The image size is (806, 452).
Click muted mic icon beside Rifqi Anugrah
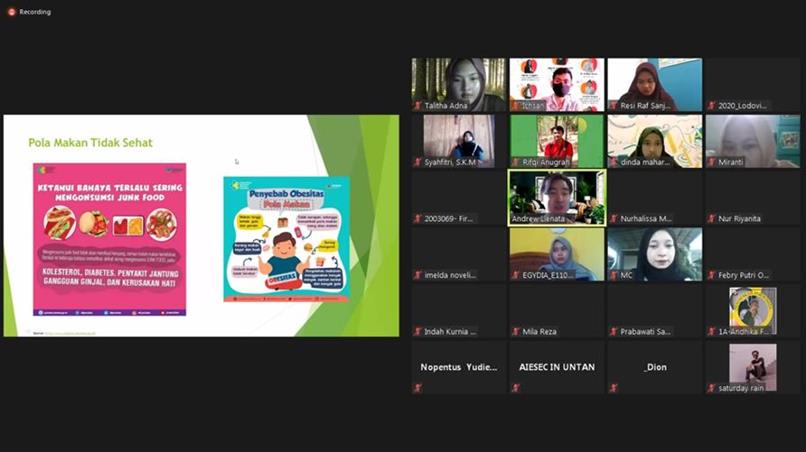tap(516, 162)
